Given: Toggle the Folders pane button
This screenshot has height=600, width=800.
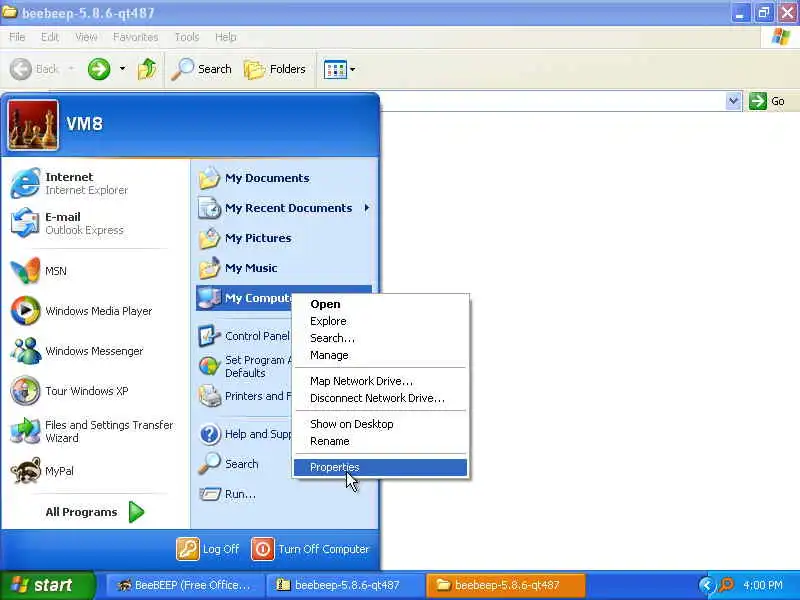Looking at the screenshot, I should (275, 69).
